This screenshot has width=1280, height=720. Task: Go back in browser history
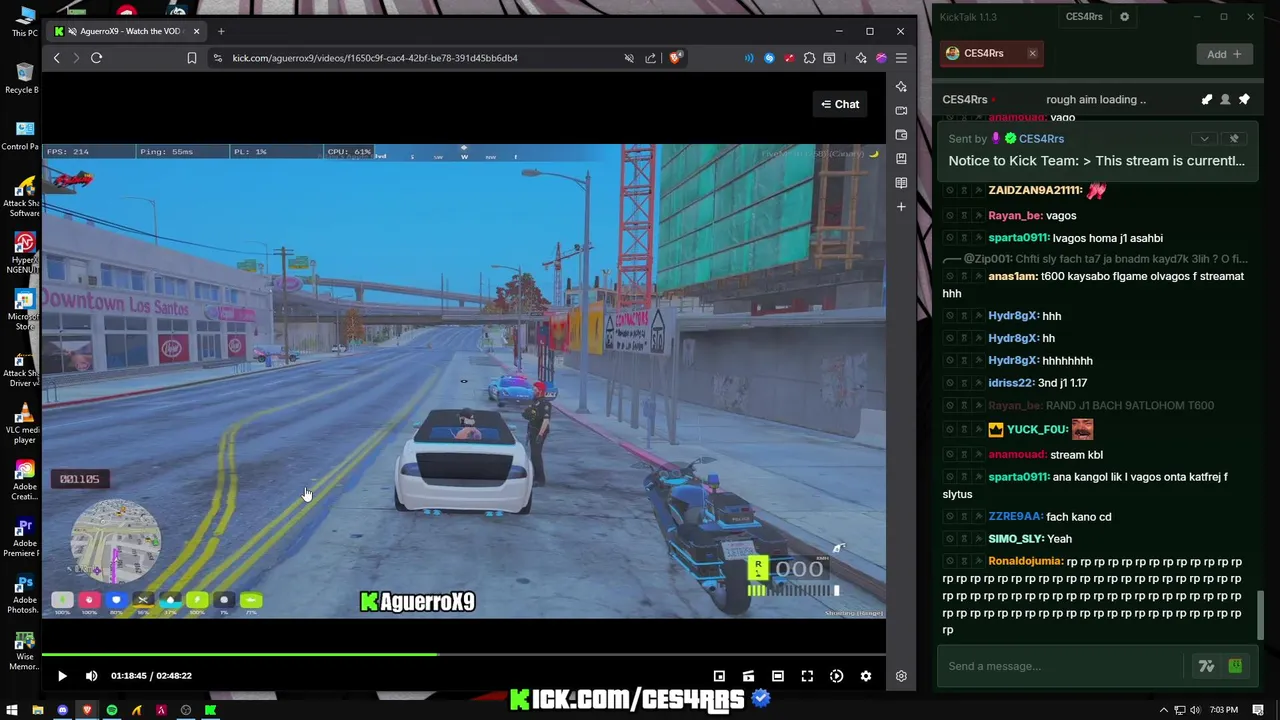tap(57, 58)
